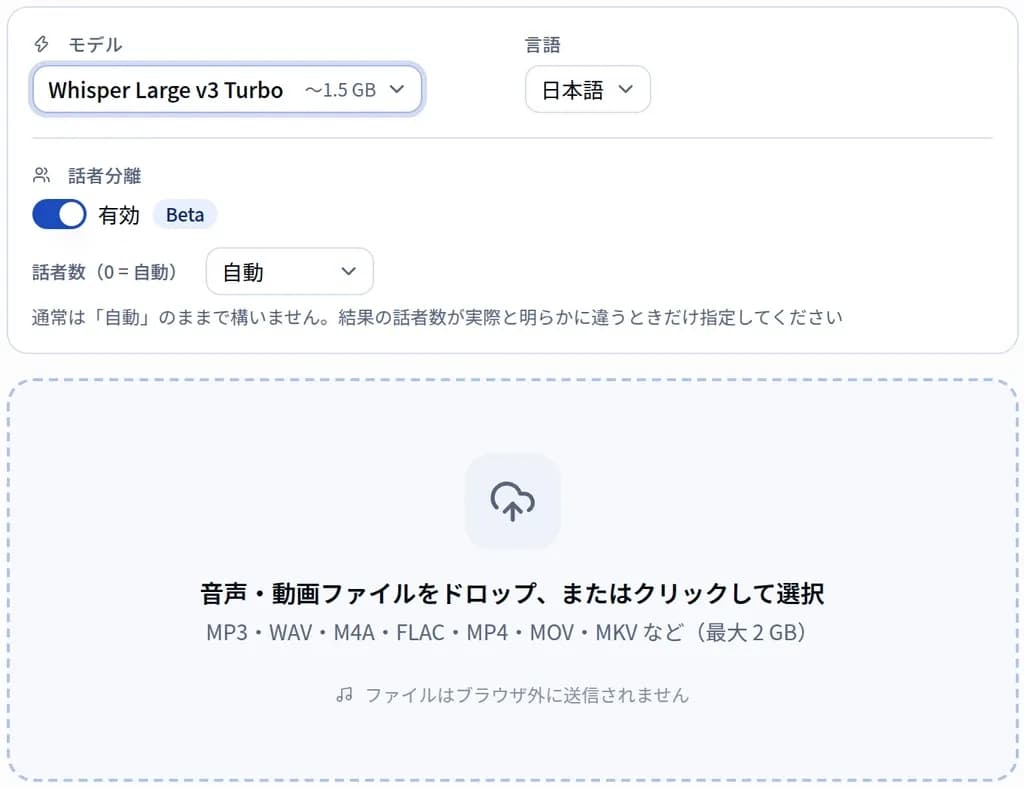Click the music note icon near privacy notice
The image size is (1024, 788).
345,695
